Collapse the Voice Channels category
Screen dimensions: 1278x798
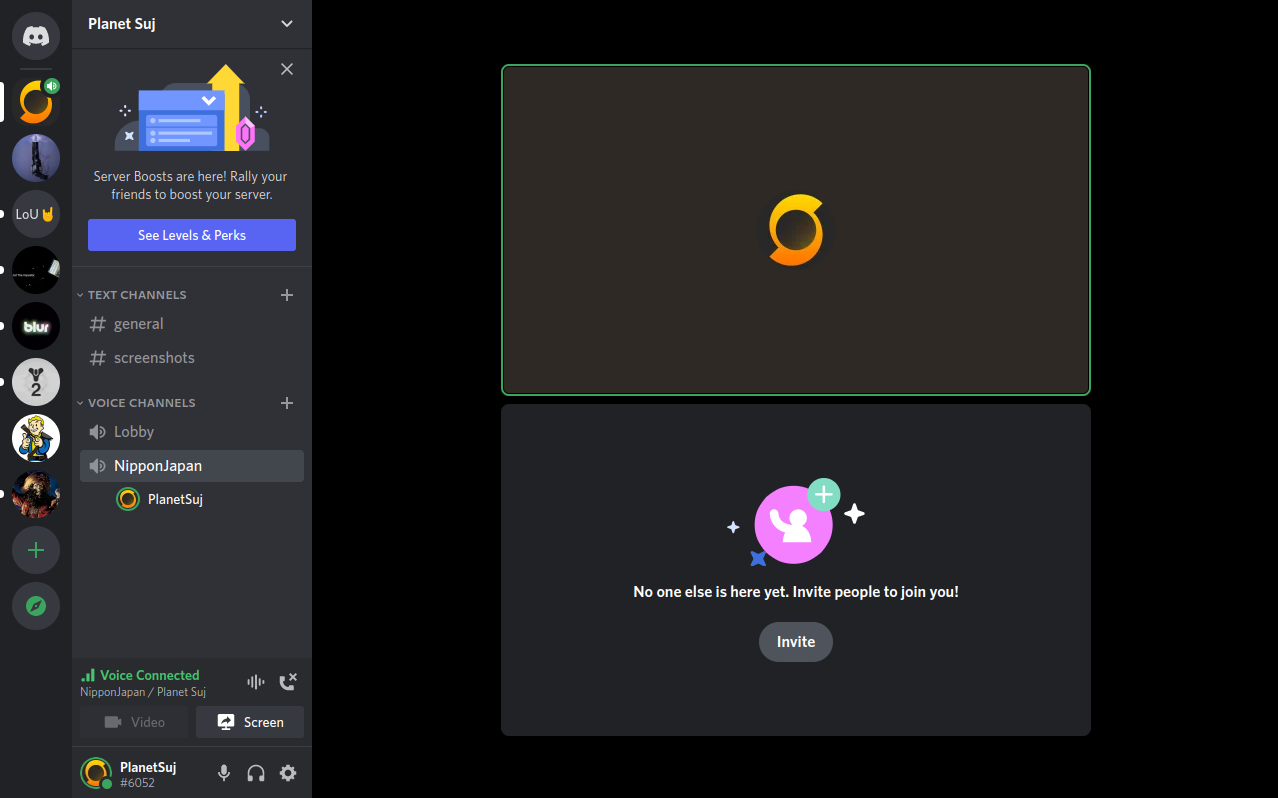pos(137,403)
